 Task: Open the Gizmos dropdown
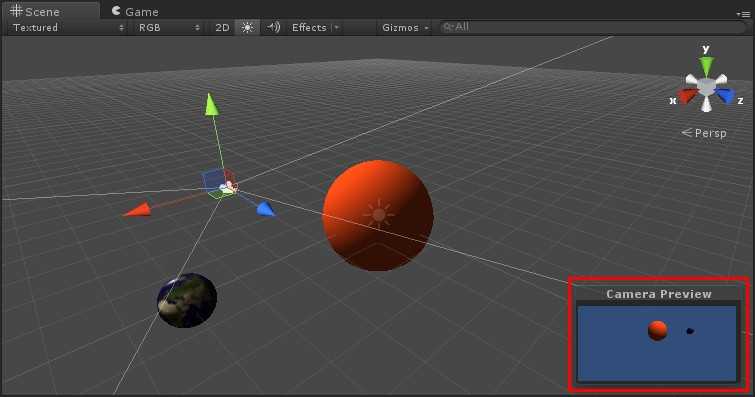[x=405, y=27]
